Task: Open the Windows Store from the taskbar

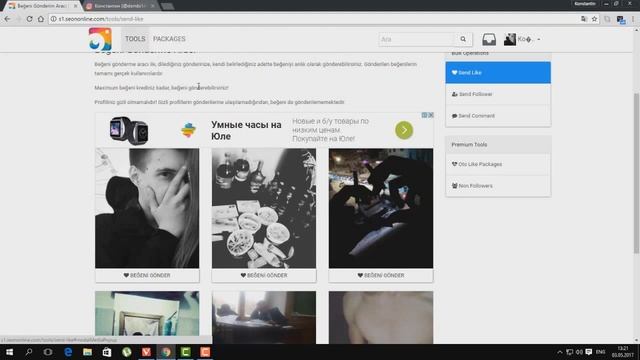Action: pyautogui.click(x=107, y=352)
